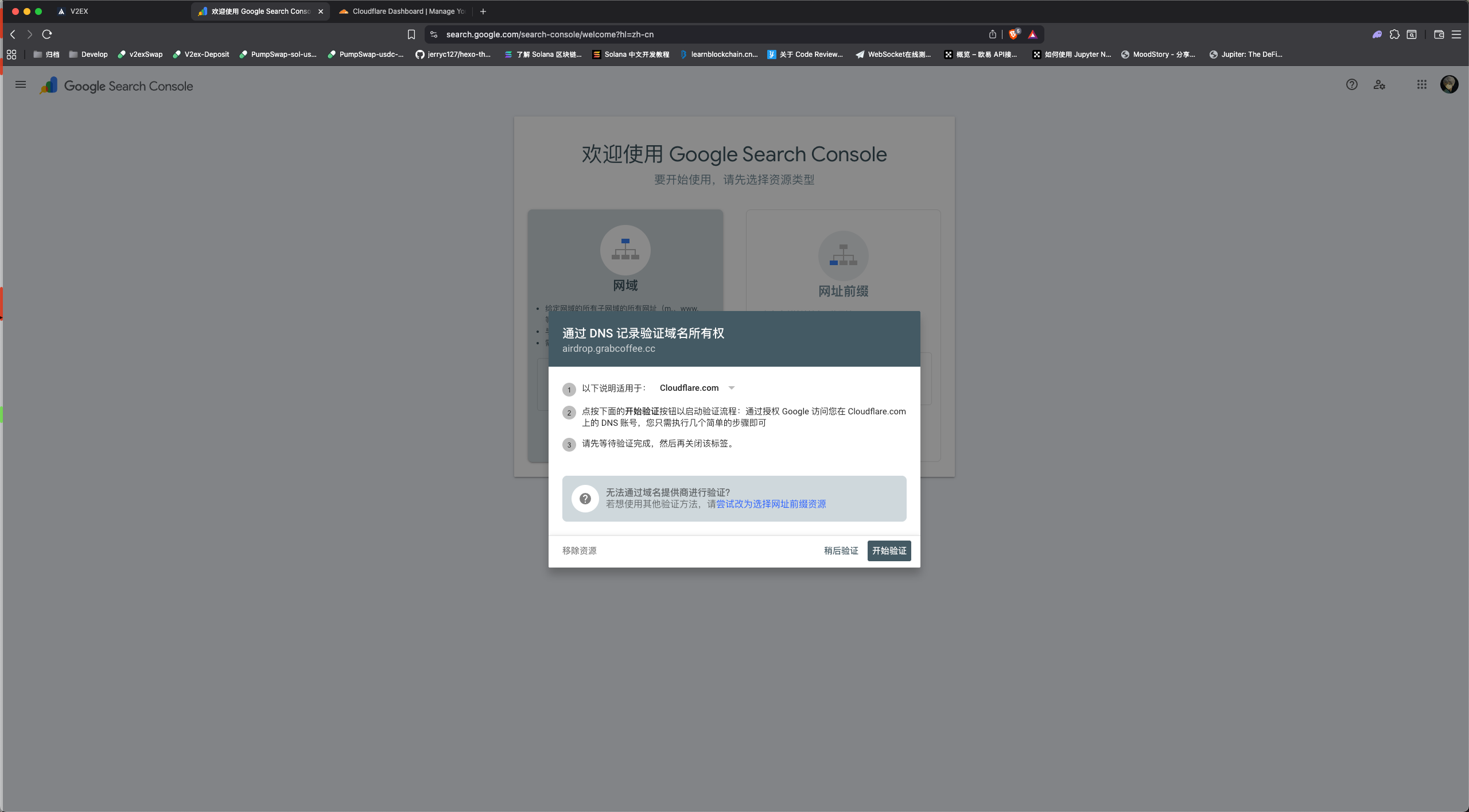This screenshot has width=1469, height=812.
Task: Open the Google apps grid
Action: click(1421, 84)
